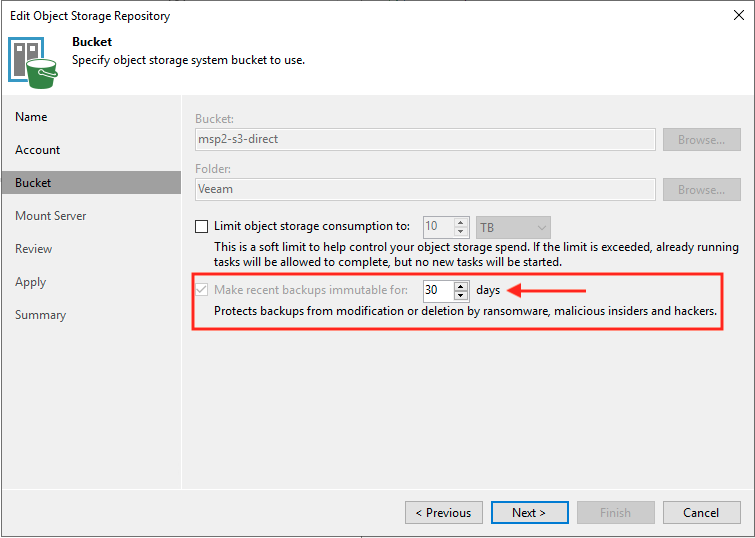Decrease immutable days with down arrow

[461, 295]
